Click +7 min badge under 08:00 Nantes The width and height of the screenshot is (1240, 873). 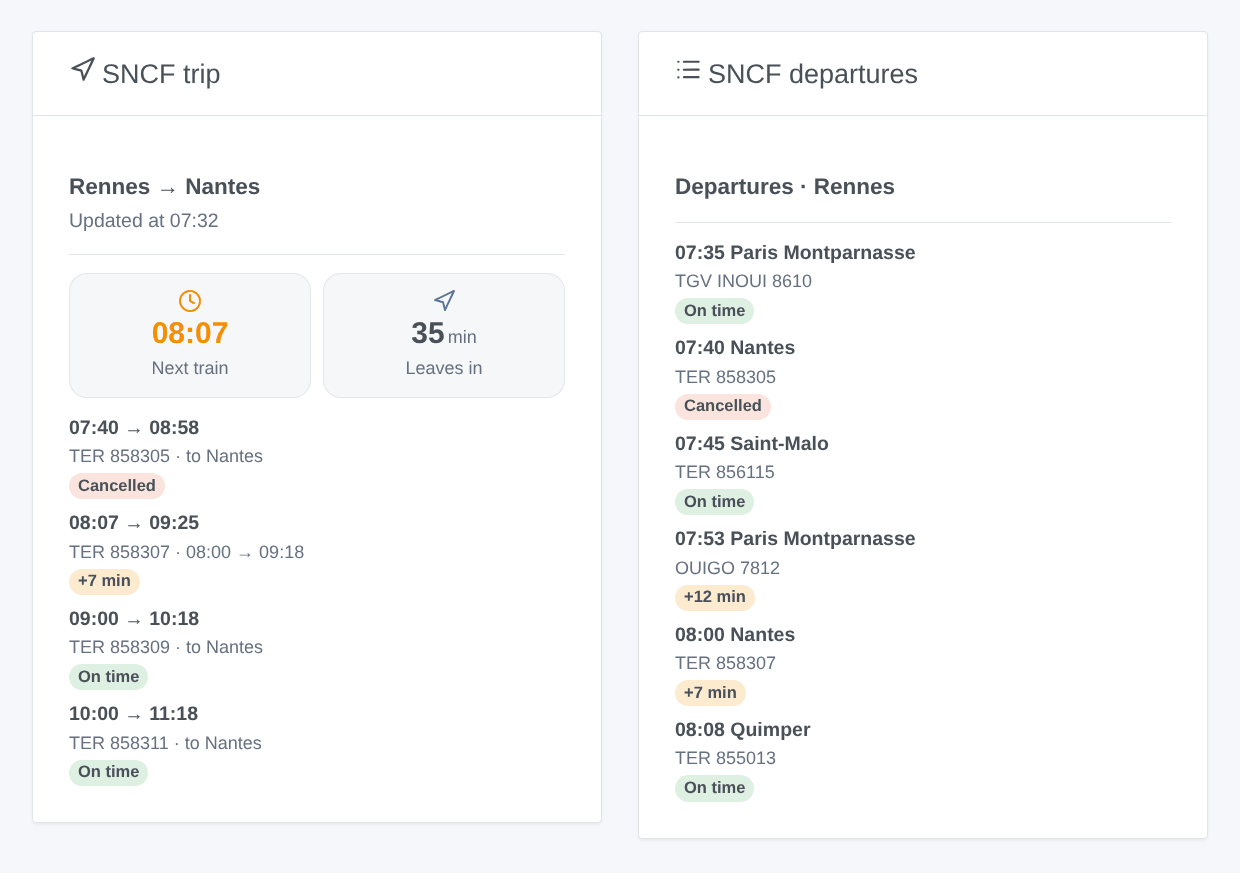click(710, 693)
